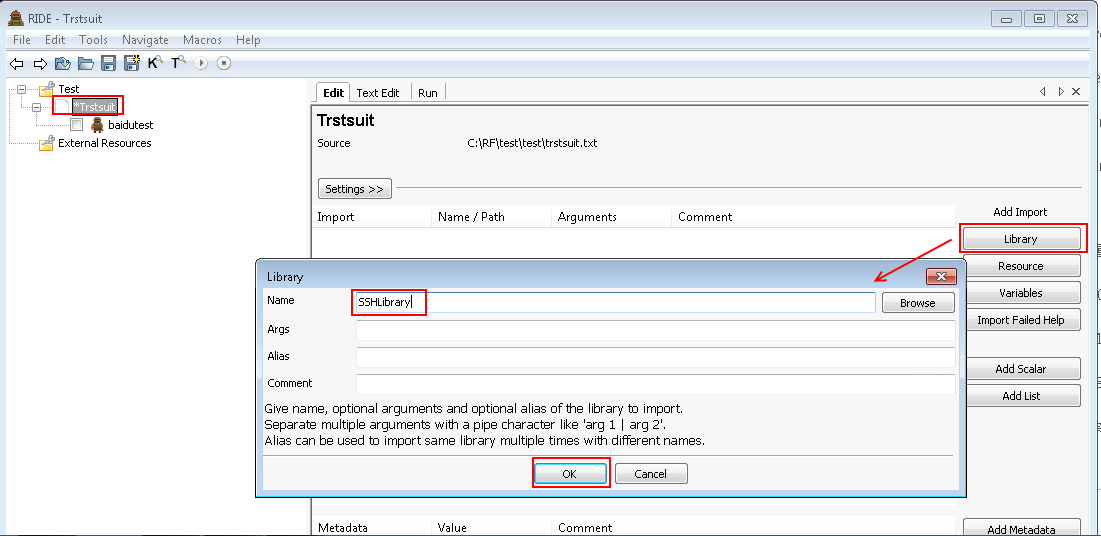This screenshot has height=536, width=1101.
Task: Click the External Resources folder icon
Action: [x=46, y=143]
